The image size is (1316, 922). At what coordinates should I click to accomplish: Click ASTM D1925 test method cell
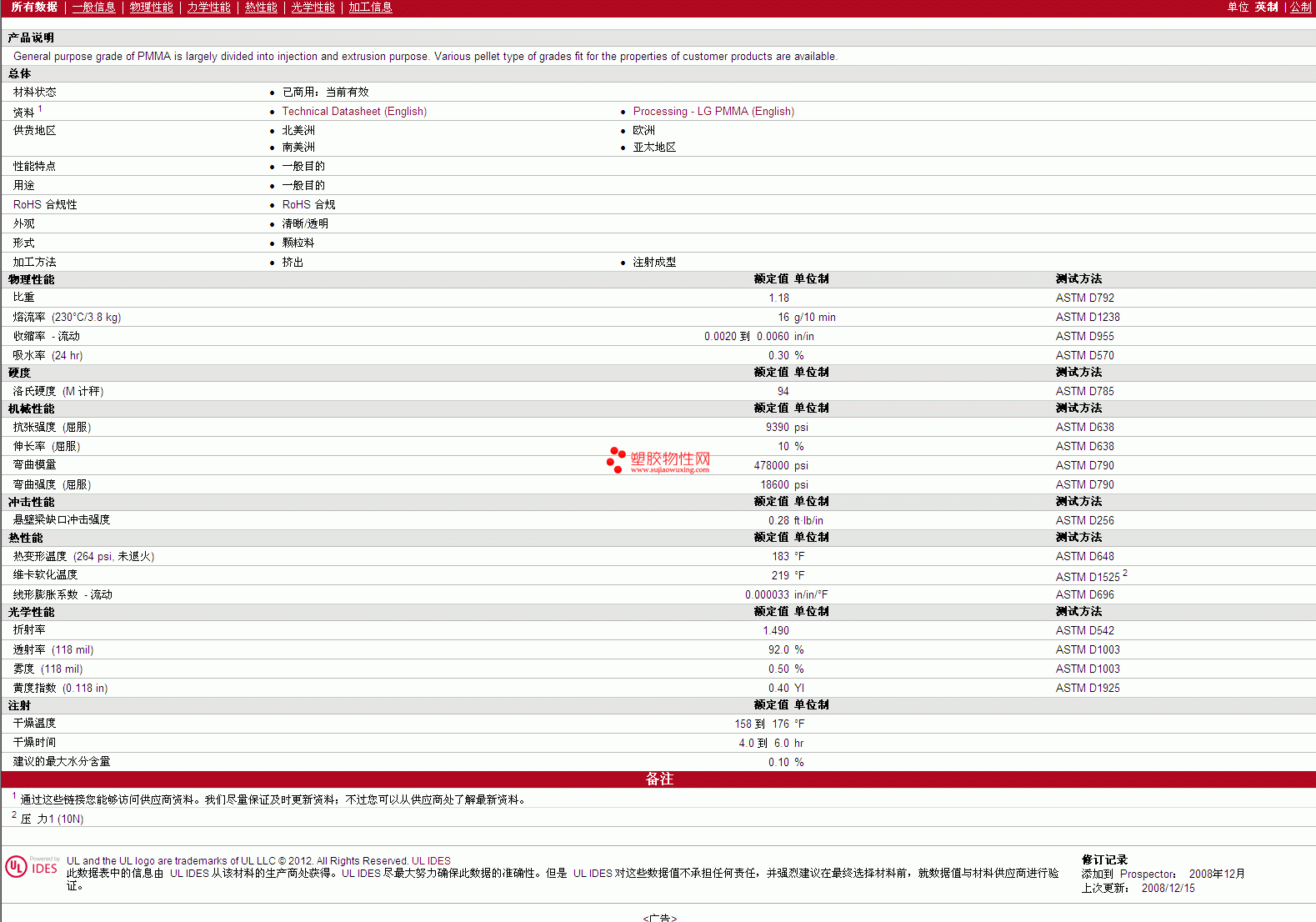coord(1088,689)
